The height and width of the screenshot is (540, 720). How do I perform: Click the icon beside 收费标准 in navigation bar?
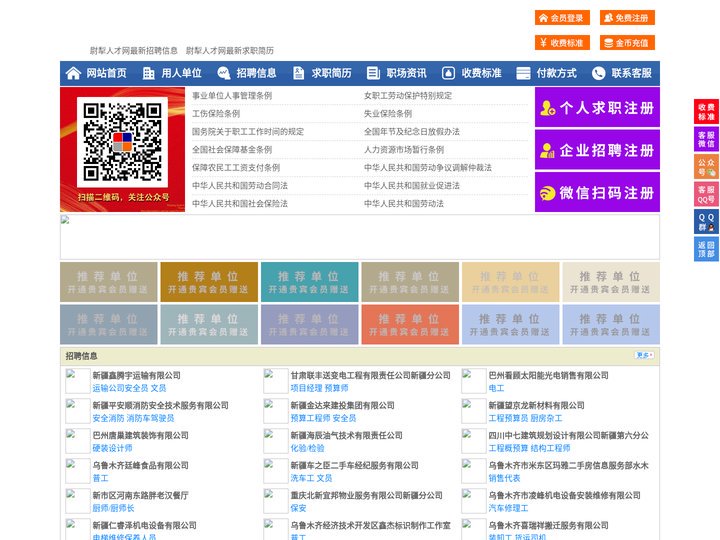[448, 73]
